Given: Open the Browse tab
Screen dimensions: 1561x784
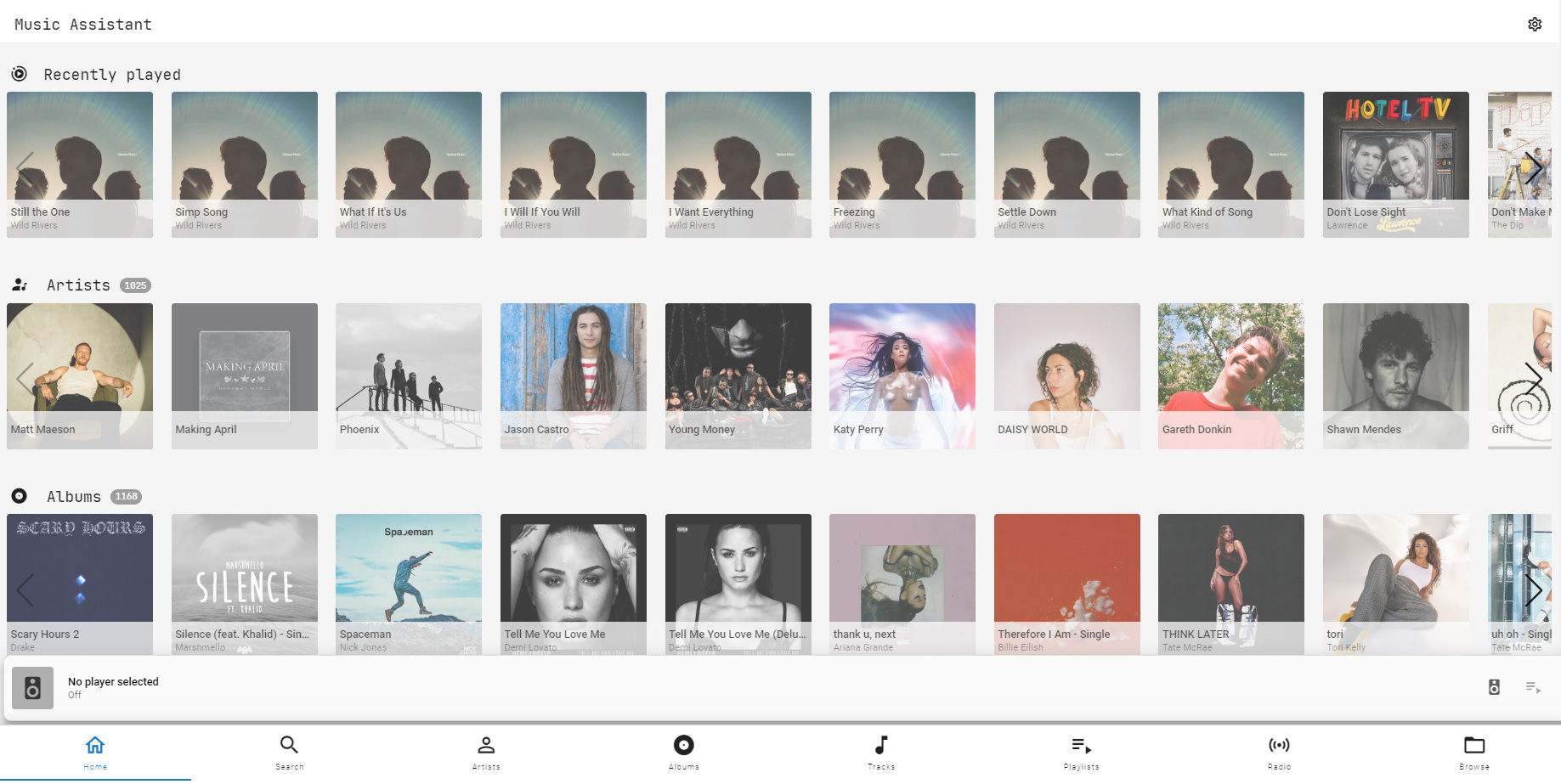Looking at the screenshot, I should coord(1474,752).
